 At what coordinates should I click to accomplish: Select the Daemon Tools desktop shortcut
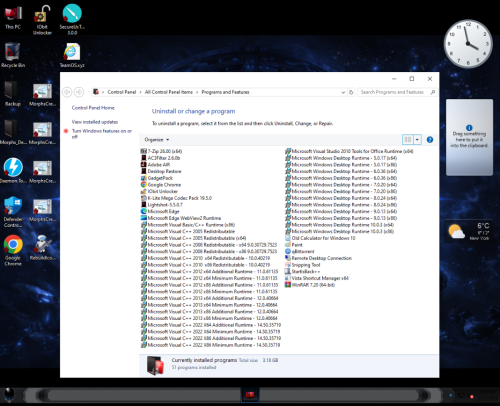click(13, 170)
